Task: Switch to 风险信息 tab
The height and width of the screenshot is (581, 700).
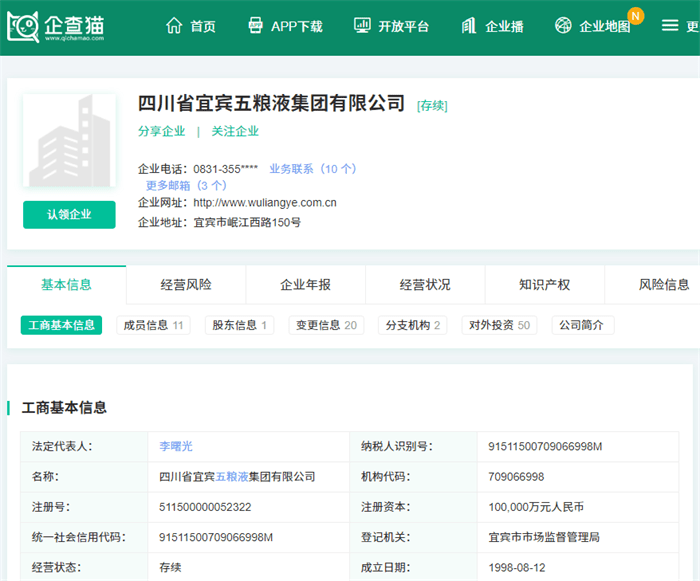Action: (664, 284)
